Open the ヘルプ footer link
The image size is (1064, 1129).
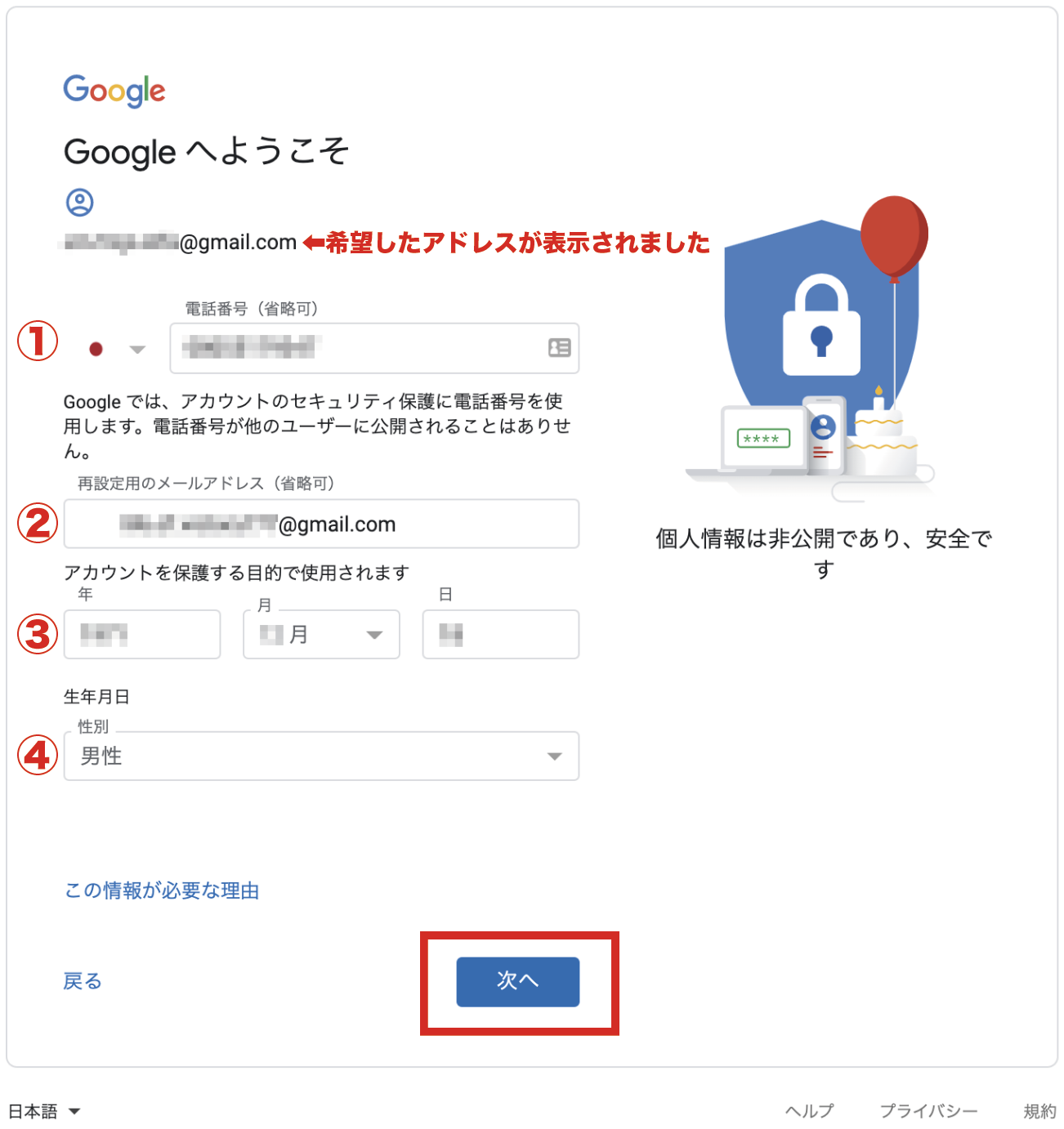(809, 1111)
